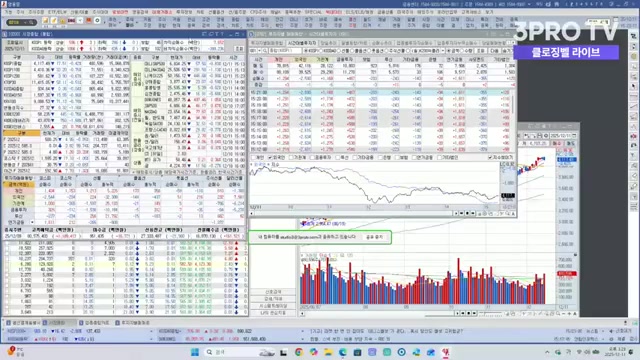Select the 수량 radio button
The height and width of the screenshot is (360, 640).
click(x=463, y=51)
